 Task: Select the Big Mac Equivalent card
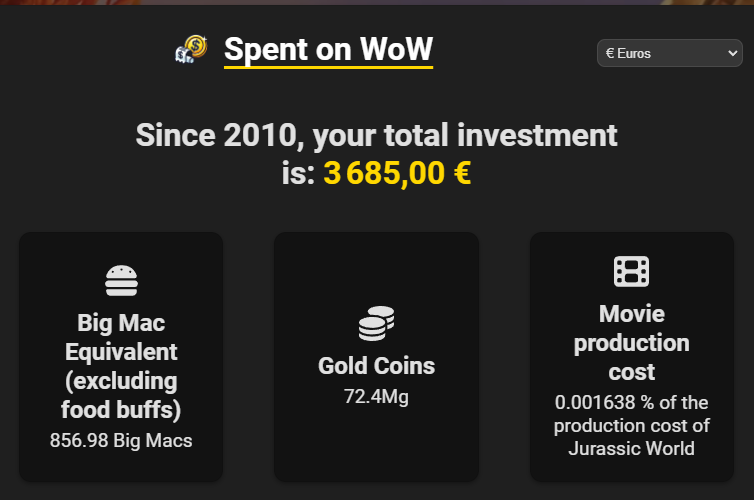(x=121, y=357)
